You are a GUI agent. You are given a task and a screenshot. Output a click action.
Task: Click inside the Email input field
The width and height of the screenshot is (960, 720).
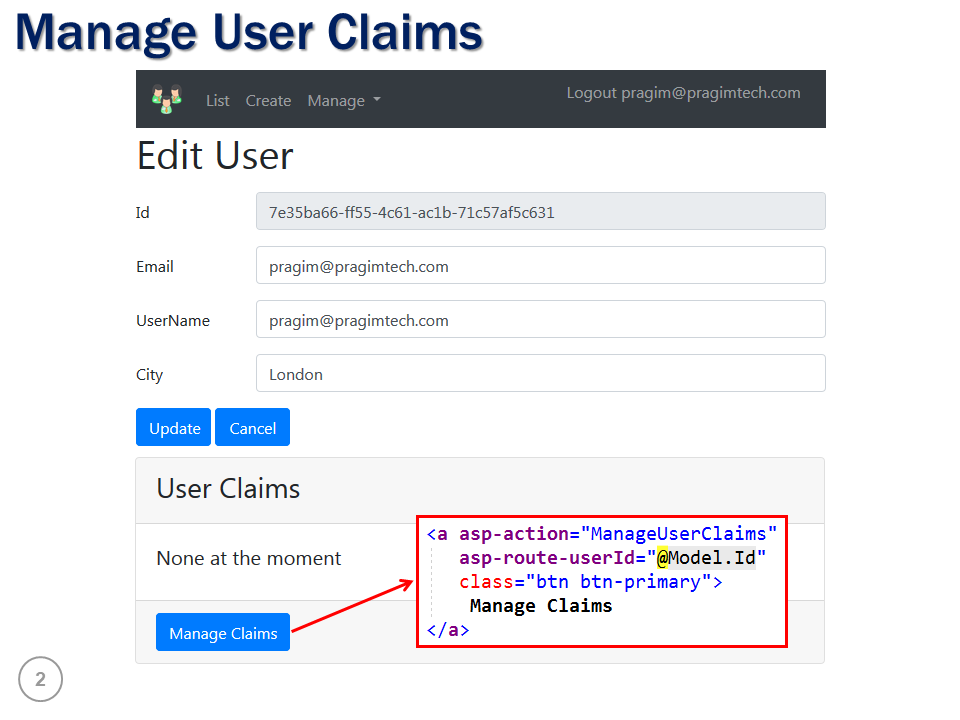tap(540, 265)
